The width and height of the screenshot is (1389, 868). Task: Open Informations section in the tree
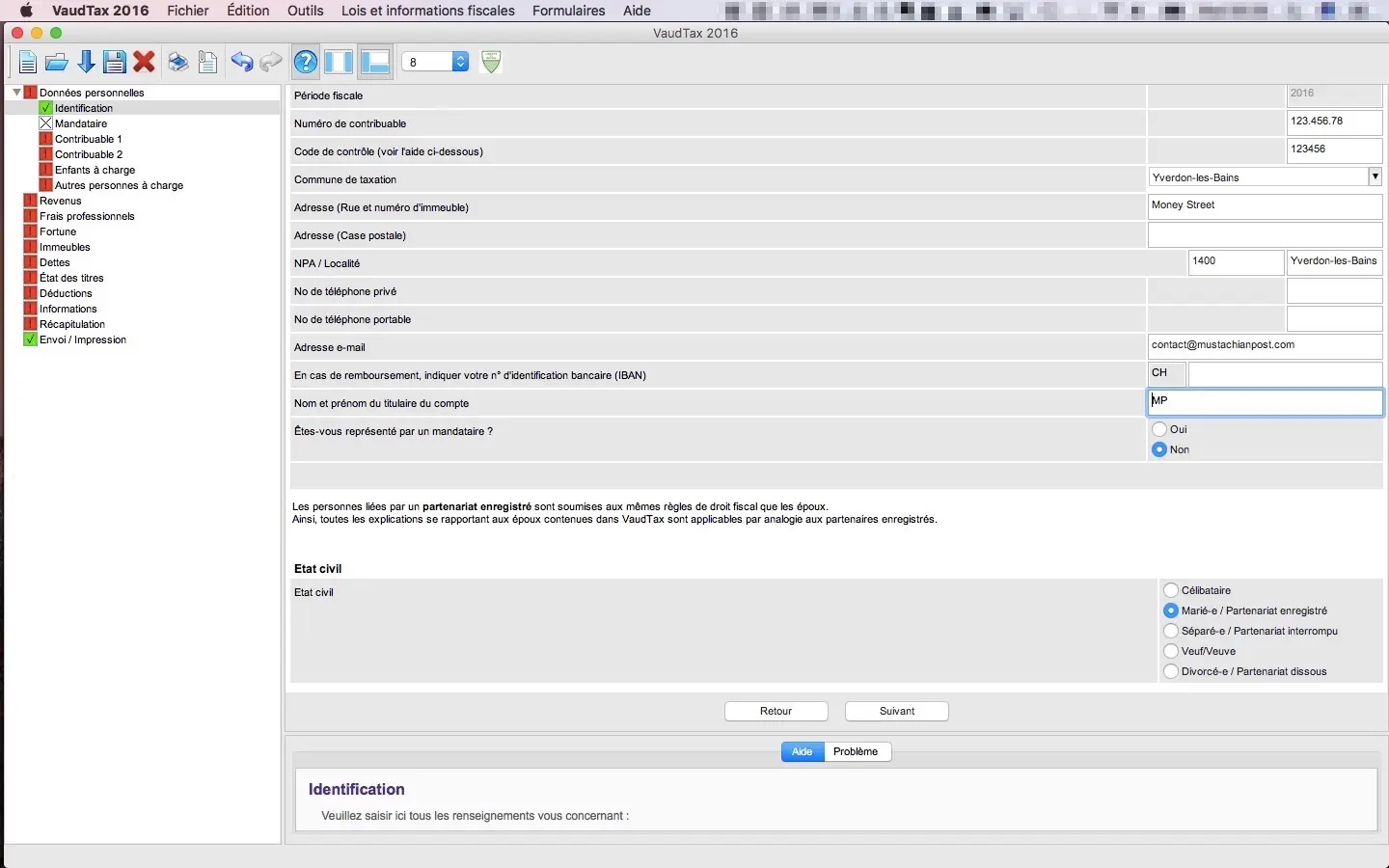coord(68,309)
